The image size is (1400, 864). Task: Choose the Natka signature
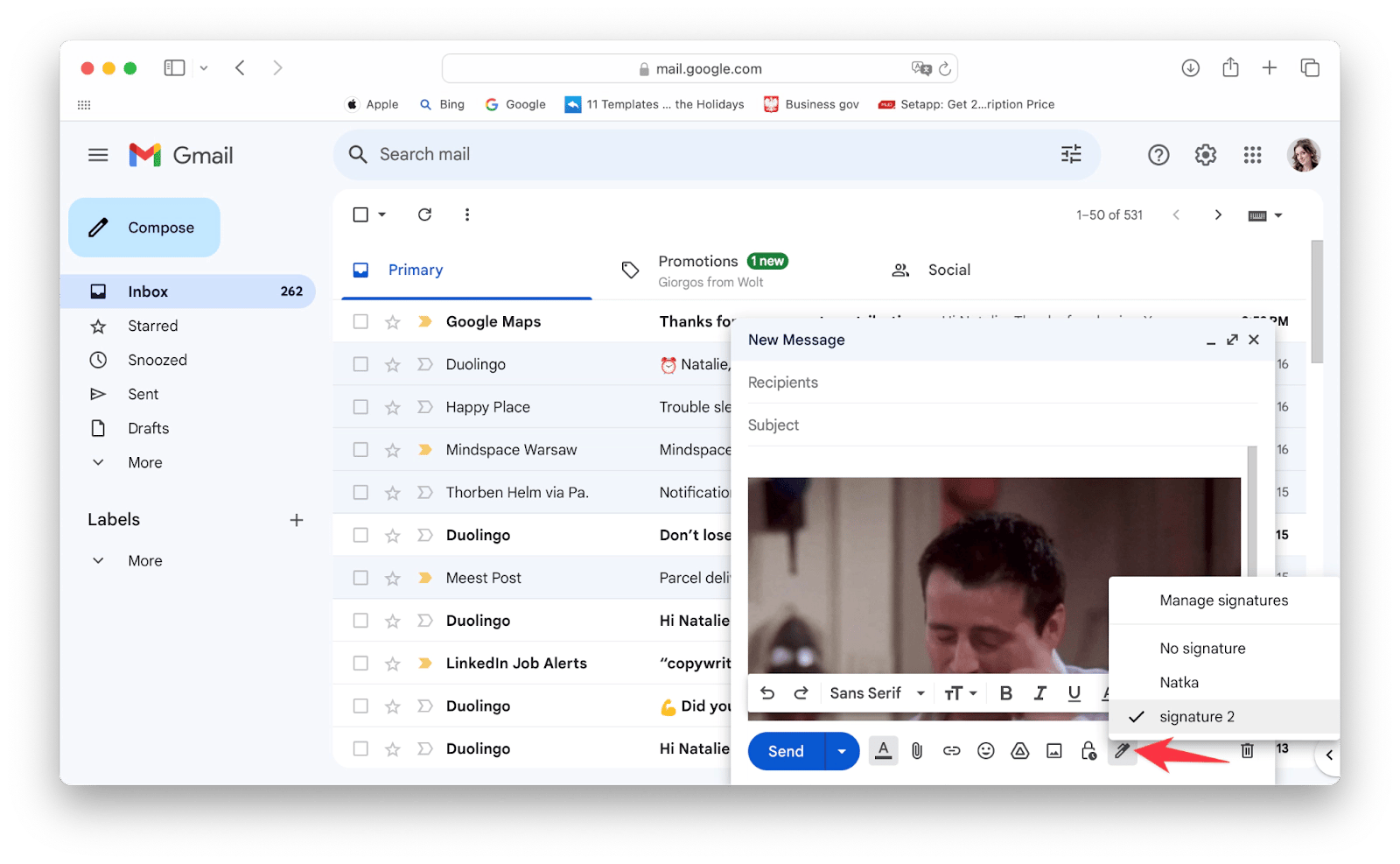coord(1224,683)
